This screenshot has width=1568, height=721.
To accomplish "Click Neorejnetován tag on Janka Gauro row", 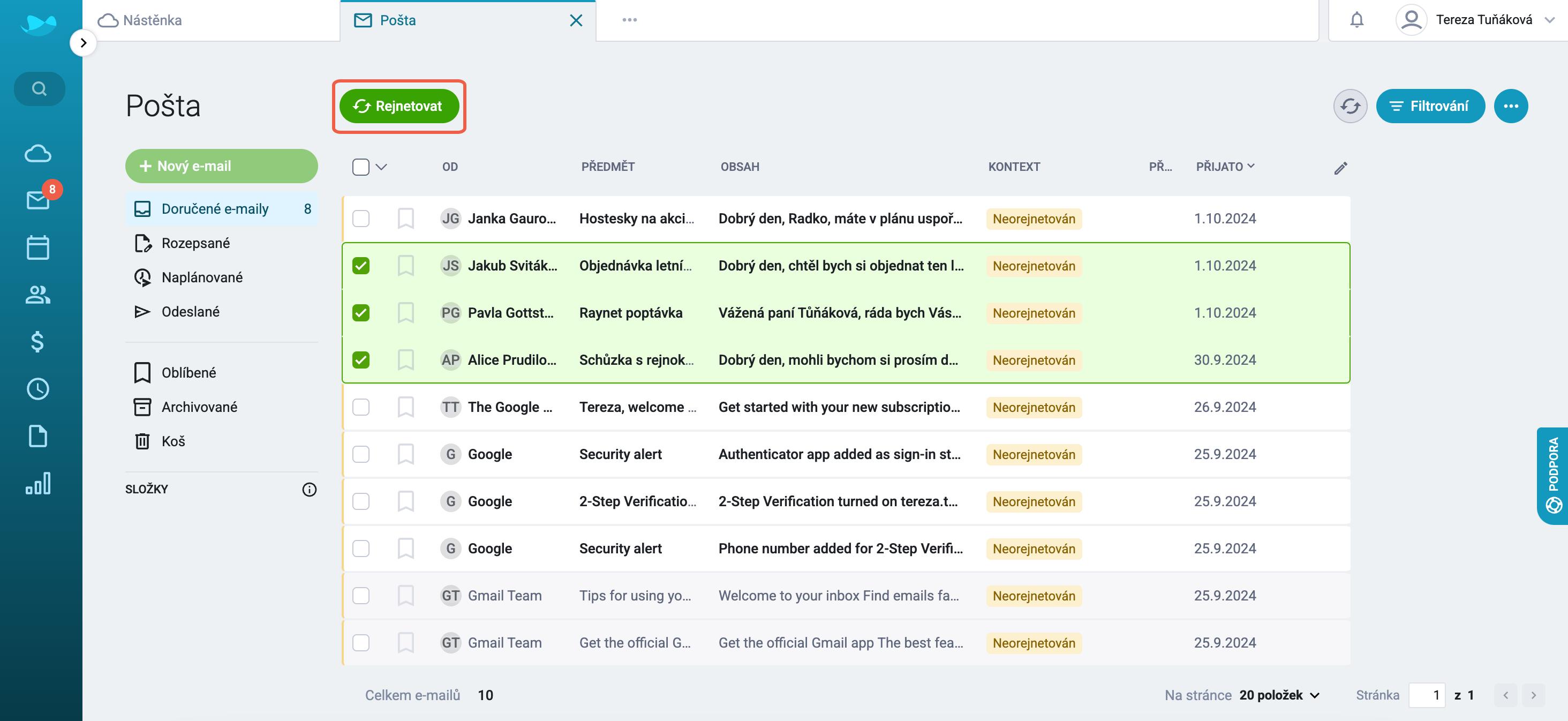I will 1034,219.
